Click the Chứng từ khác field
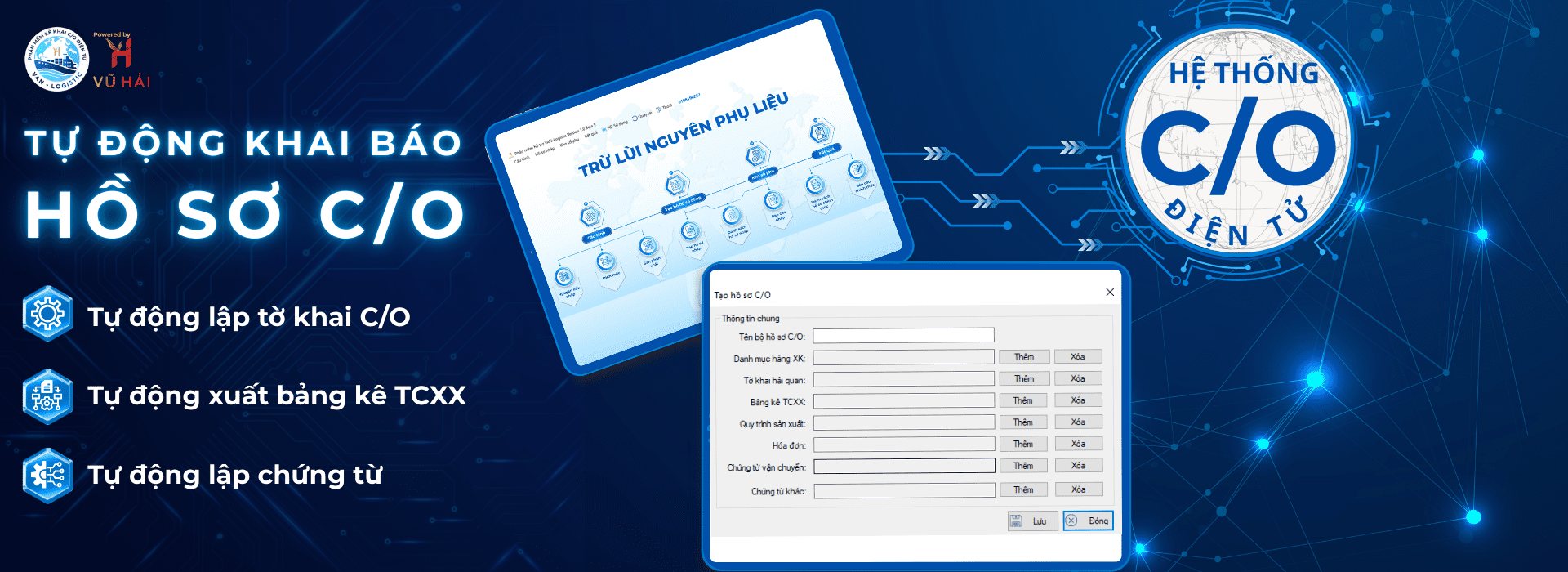 pos(904,490)
